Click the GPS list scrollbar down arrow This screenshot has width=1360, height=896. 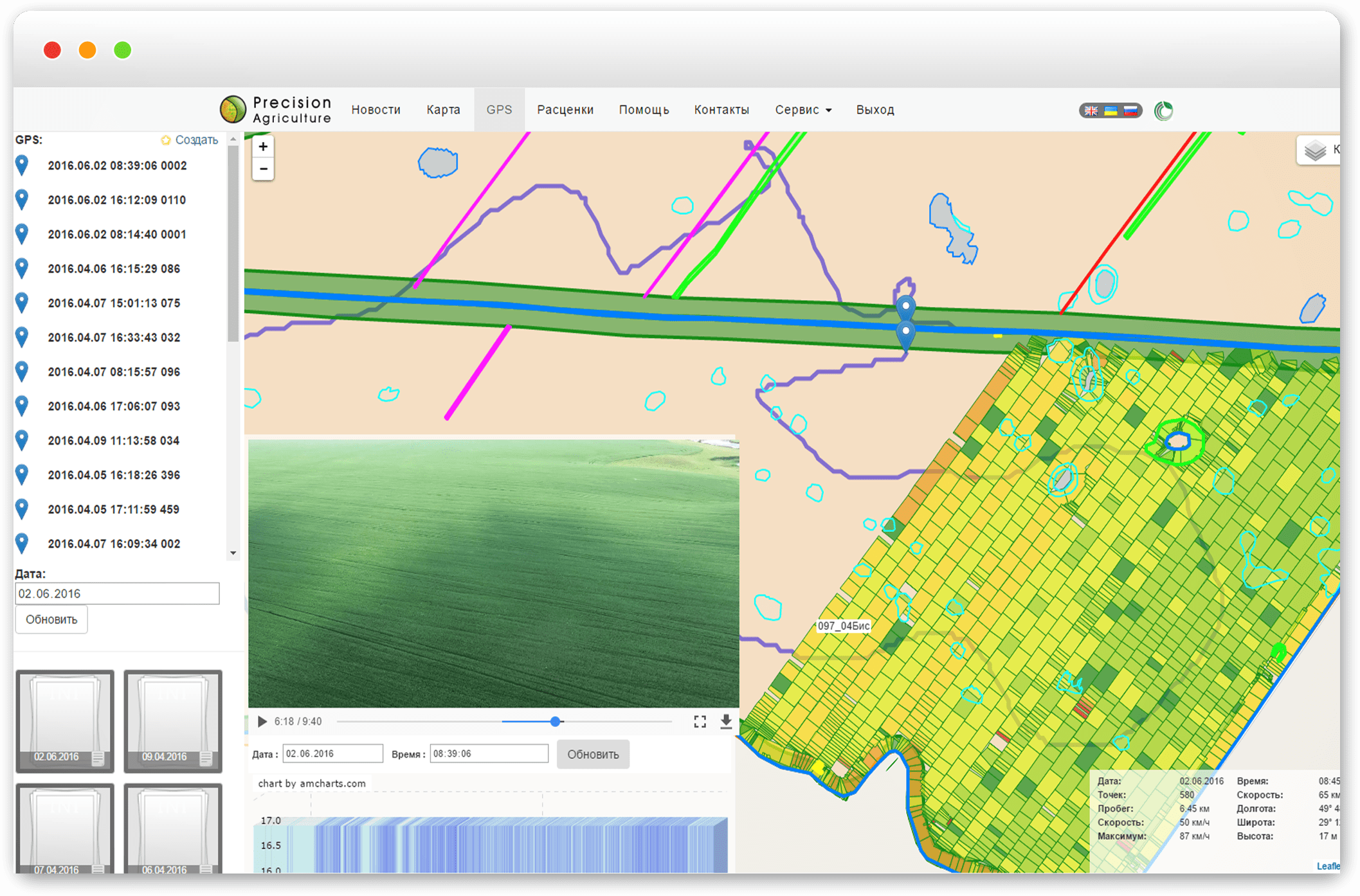tap(233, 553)
